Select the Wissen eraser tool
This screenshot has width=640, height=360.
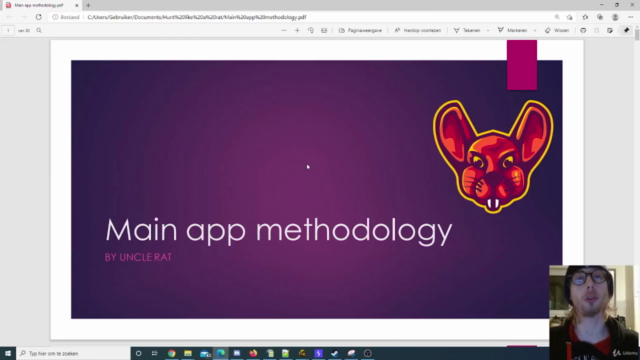click(557, 30)
